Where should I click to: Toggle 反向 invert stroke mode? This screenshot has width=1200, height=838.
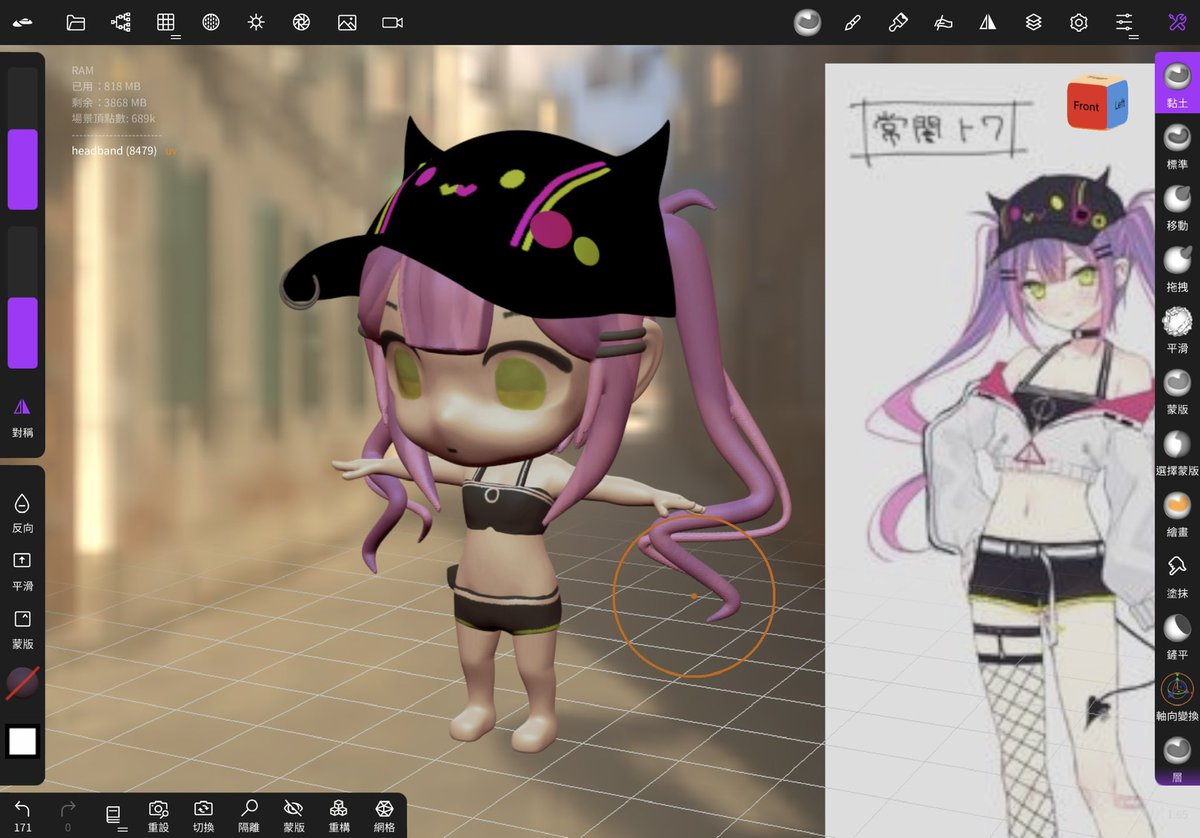tap(22, 511)
